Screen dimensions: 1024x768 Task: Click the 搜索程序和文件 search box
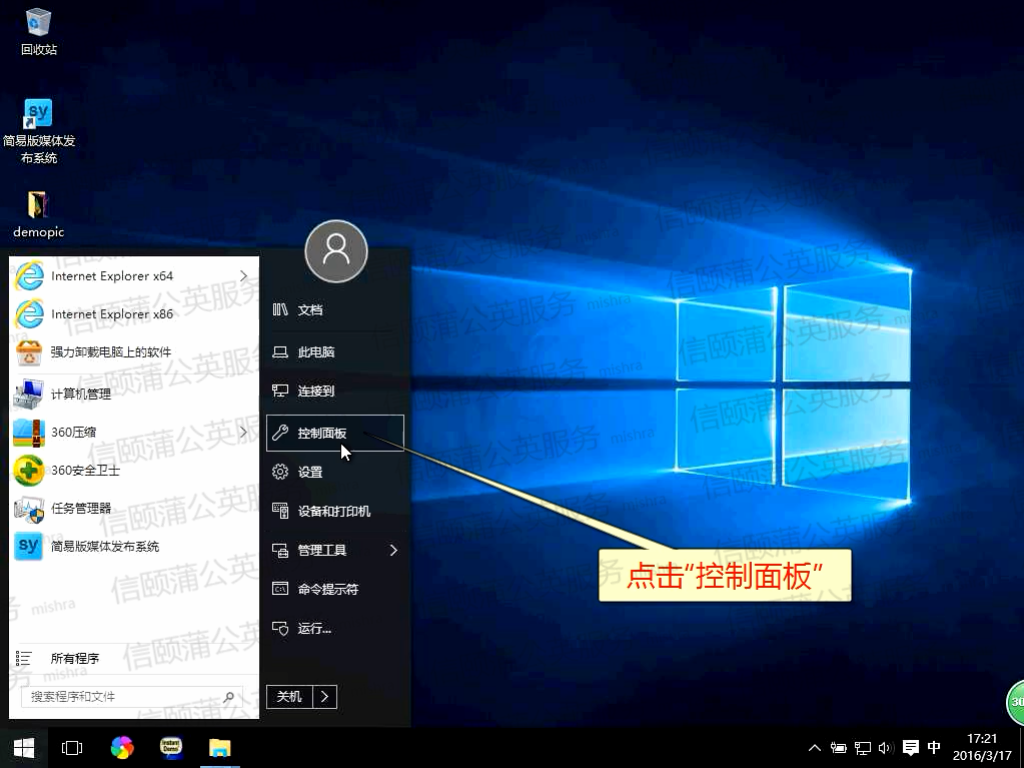(124, 696)
